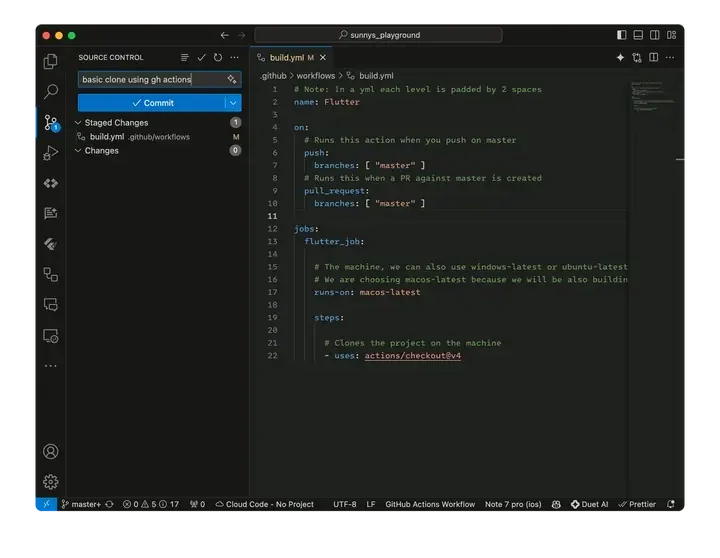720x558 pixels.
Task: Open the remote window indicator in status bar
Action: click(46, 504)
